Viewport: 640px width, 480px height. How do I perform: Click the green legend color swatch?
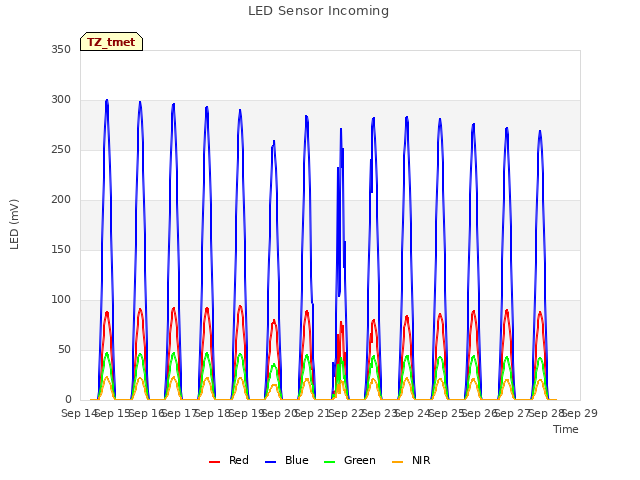(x=329, y=462)
